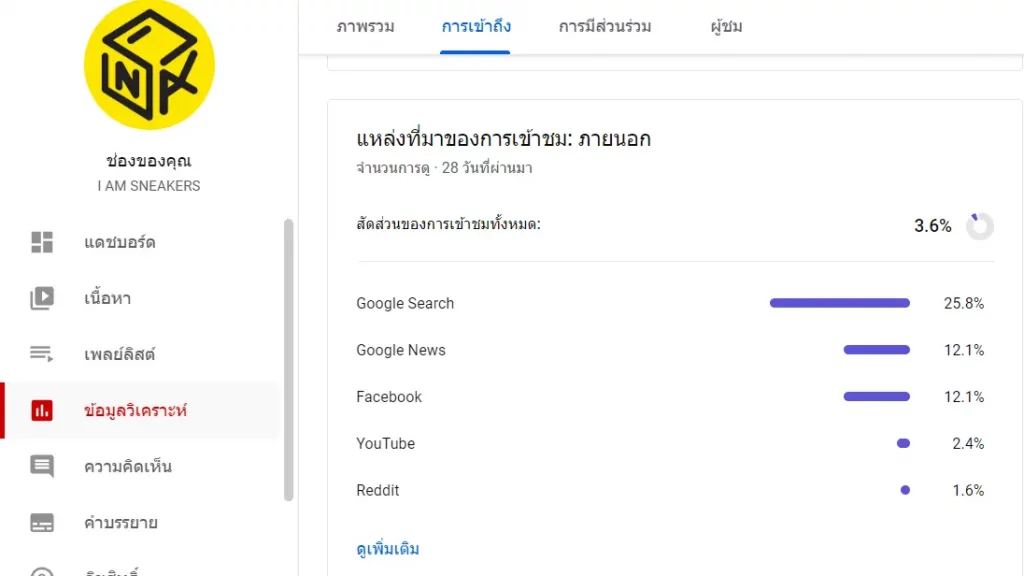Click the 3.6% total share value

[x=932, y=226]
